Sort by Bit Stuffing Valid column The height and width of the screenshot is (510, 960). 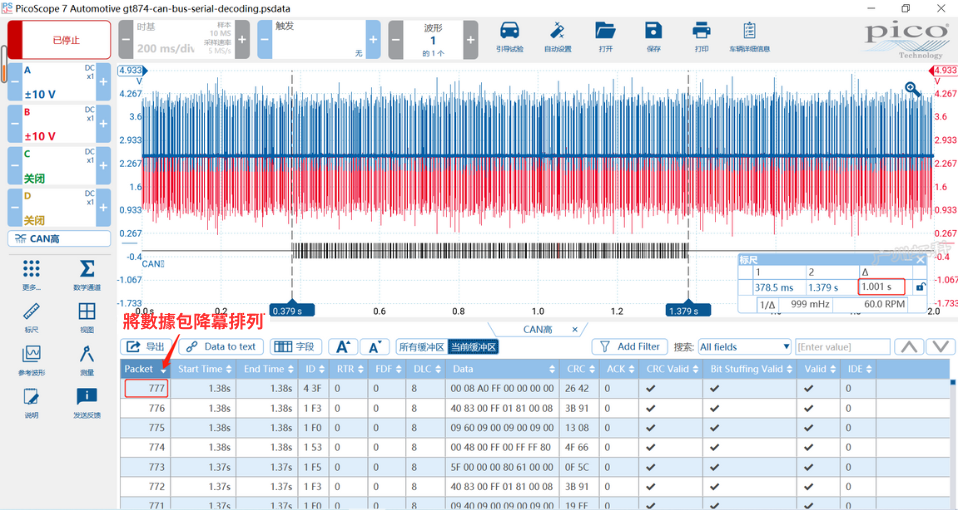click(751, 369)
